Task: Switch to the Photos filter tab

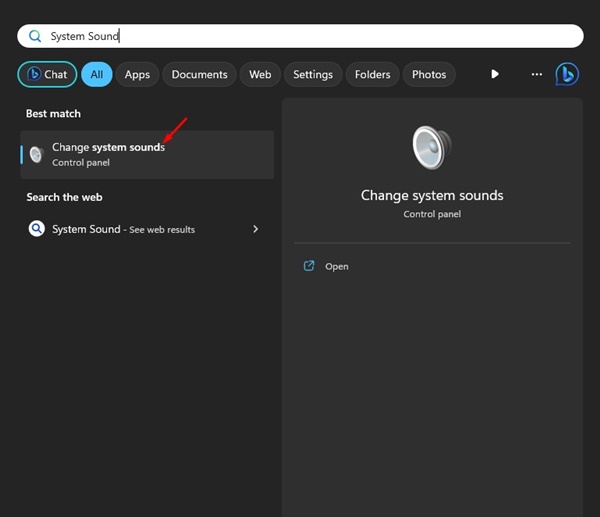Action: click(429, 74)
